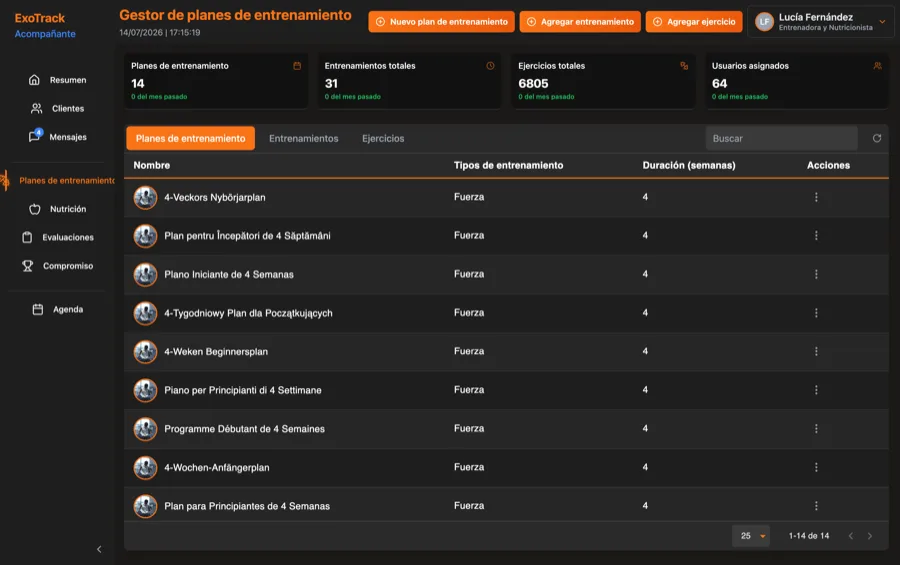Screen dimensions: 900x565
Task: Sort by the Nombre column header
Action: click(x=152, y=165)
